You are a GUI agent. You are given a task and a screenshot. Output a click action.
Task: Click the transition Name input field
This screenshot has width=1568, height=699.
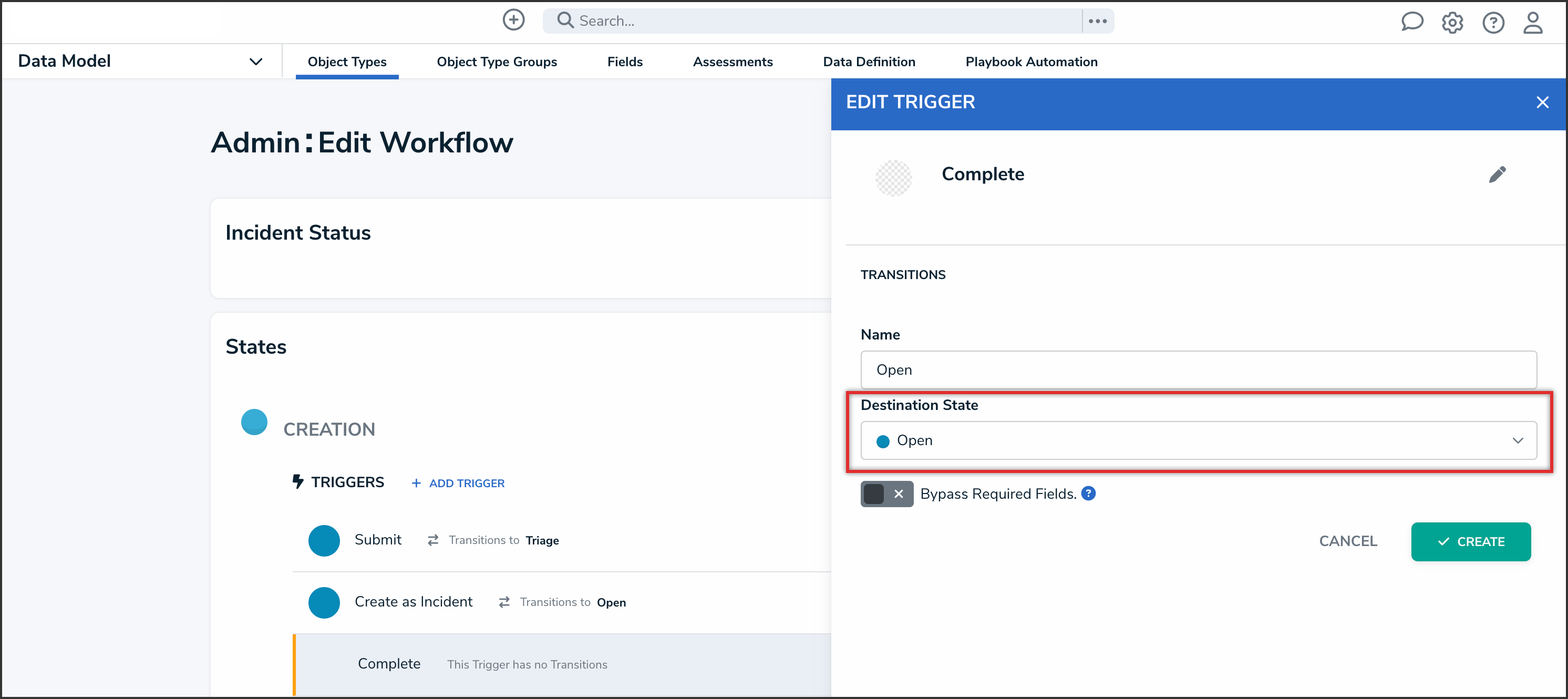point(1198,369)
